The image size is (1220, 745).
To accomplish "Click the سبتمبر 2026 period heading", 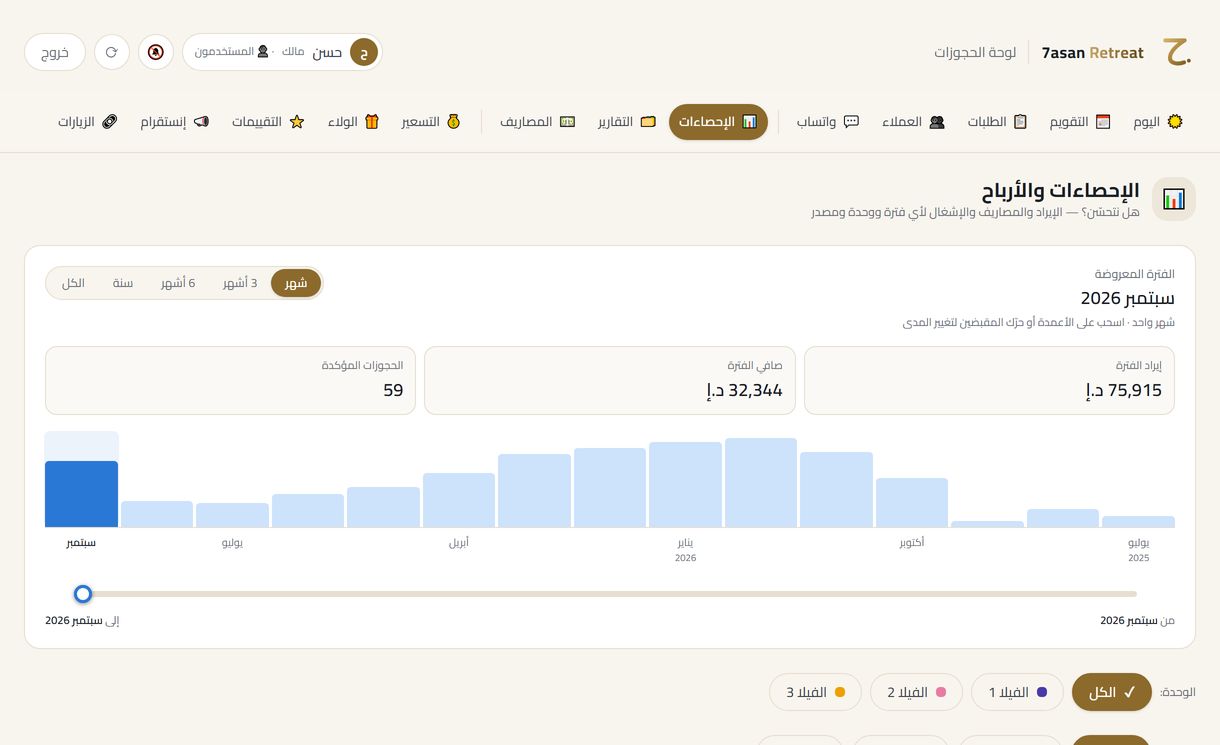I will [x=1127, y=298].
